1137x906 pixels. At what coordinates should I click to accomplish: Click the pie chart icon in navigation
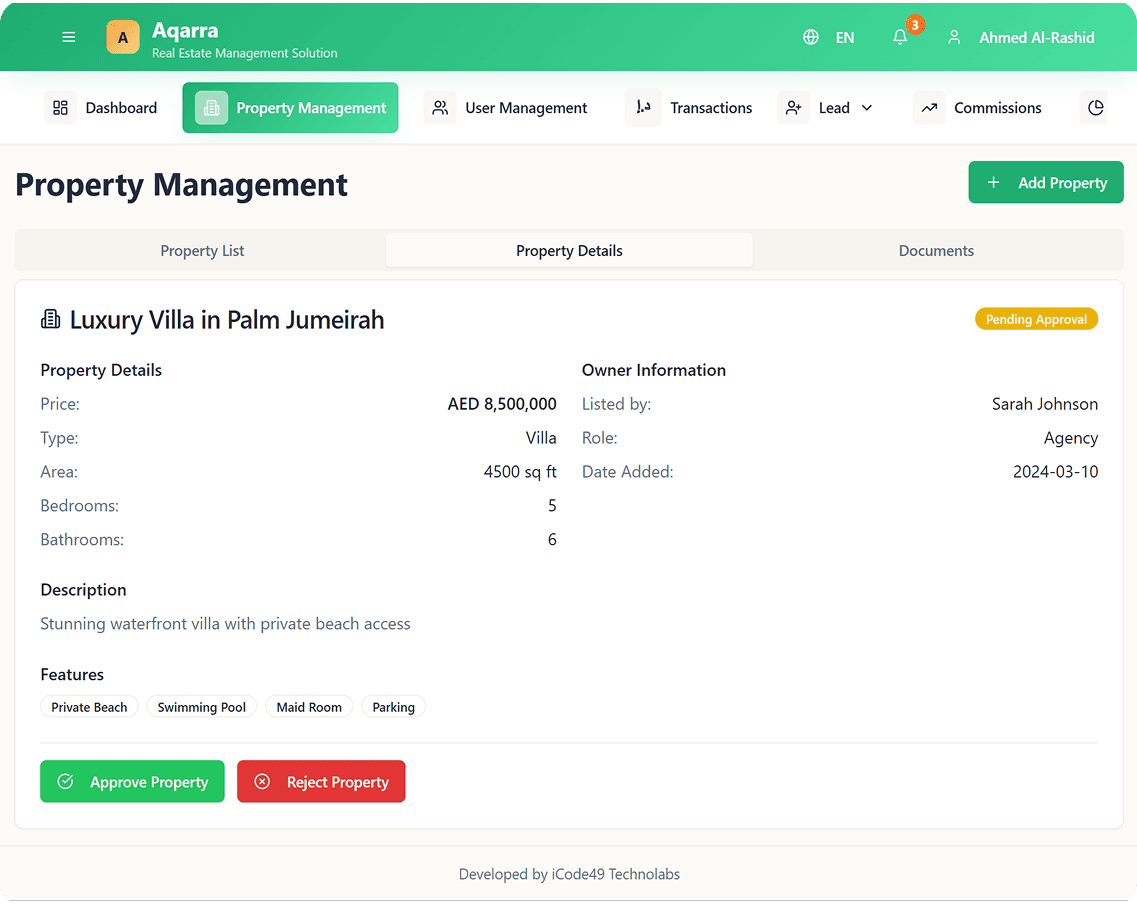[1095, 107]
